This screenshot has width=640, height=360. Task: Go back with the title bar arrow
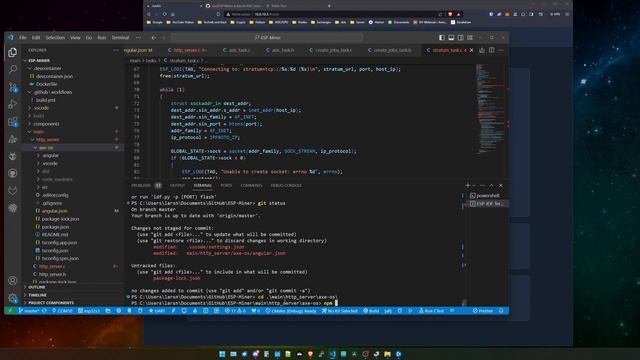pos(154,38)
